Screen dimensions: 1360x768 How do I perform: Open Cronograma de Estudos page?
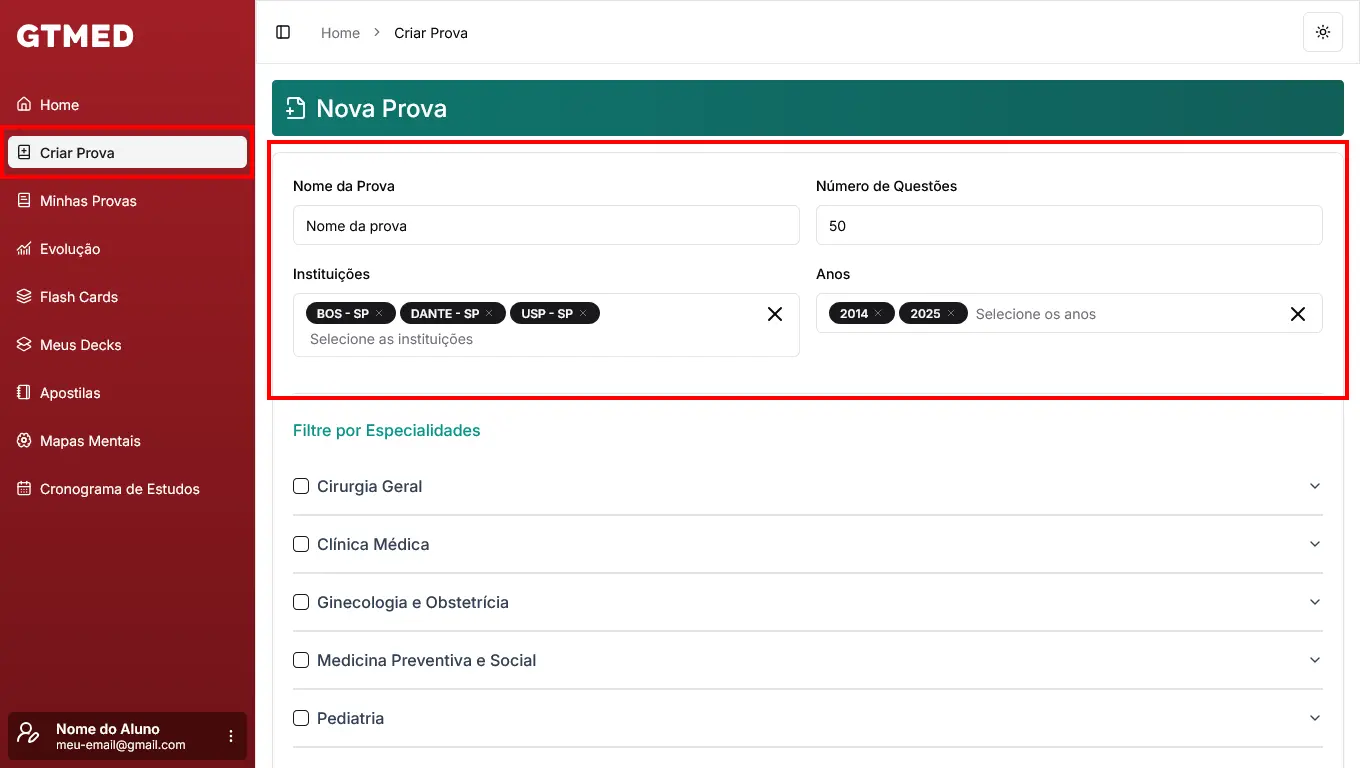[119, 489]
